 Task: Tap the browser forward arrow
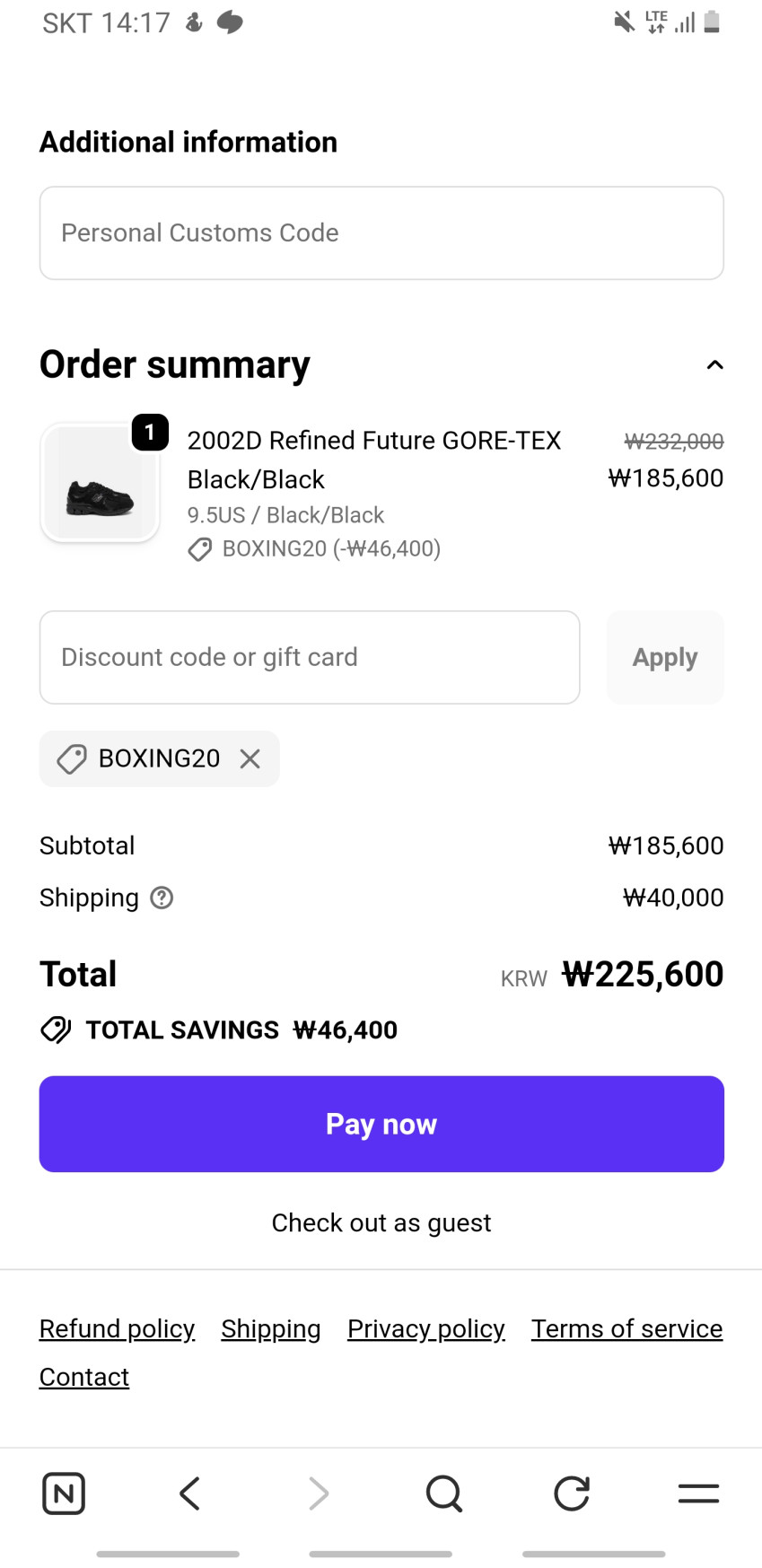coord(318,1494)
